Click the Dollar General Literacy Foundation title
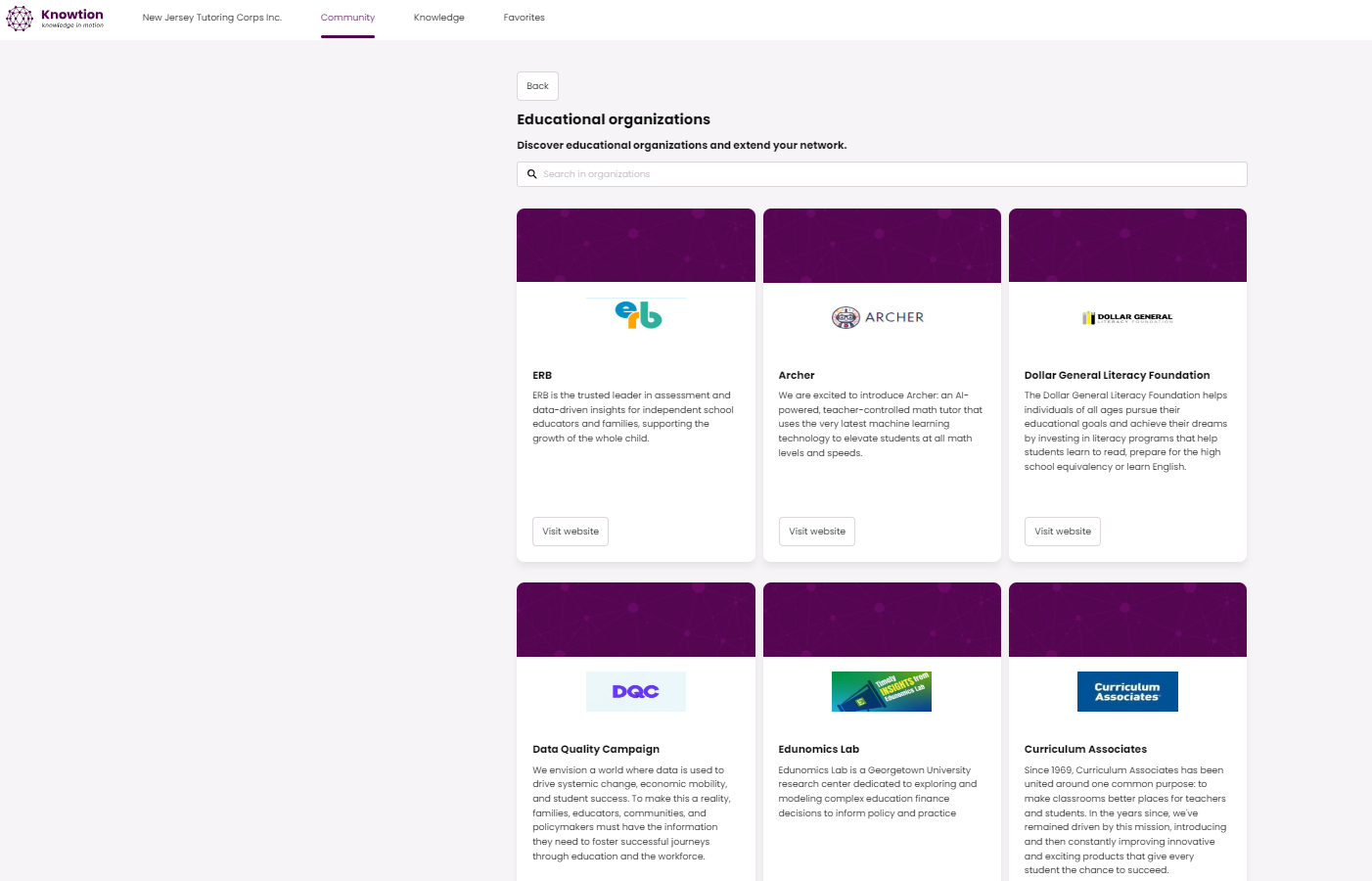This screenshot has width=1372, height=881. (1117, 376)
